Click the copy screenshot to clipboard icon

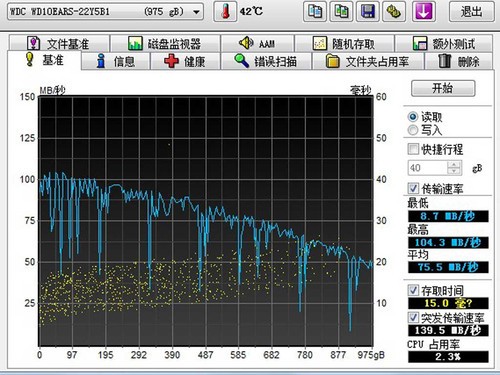341,12
